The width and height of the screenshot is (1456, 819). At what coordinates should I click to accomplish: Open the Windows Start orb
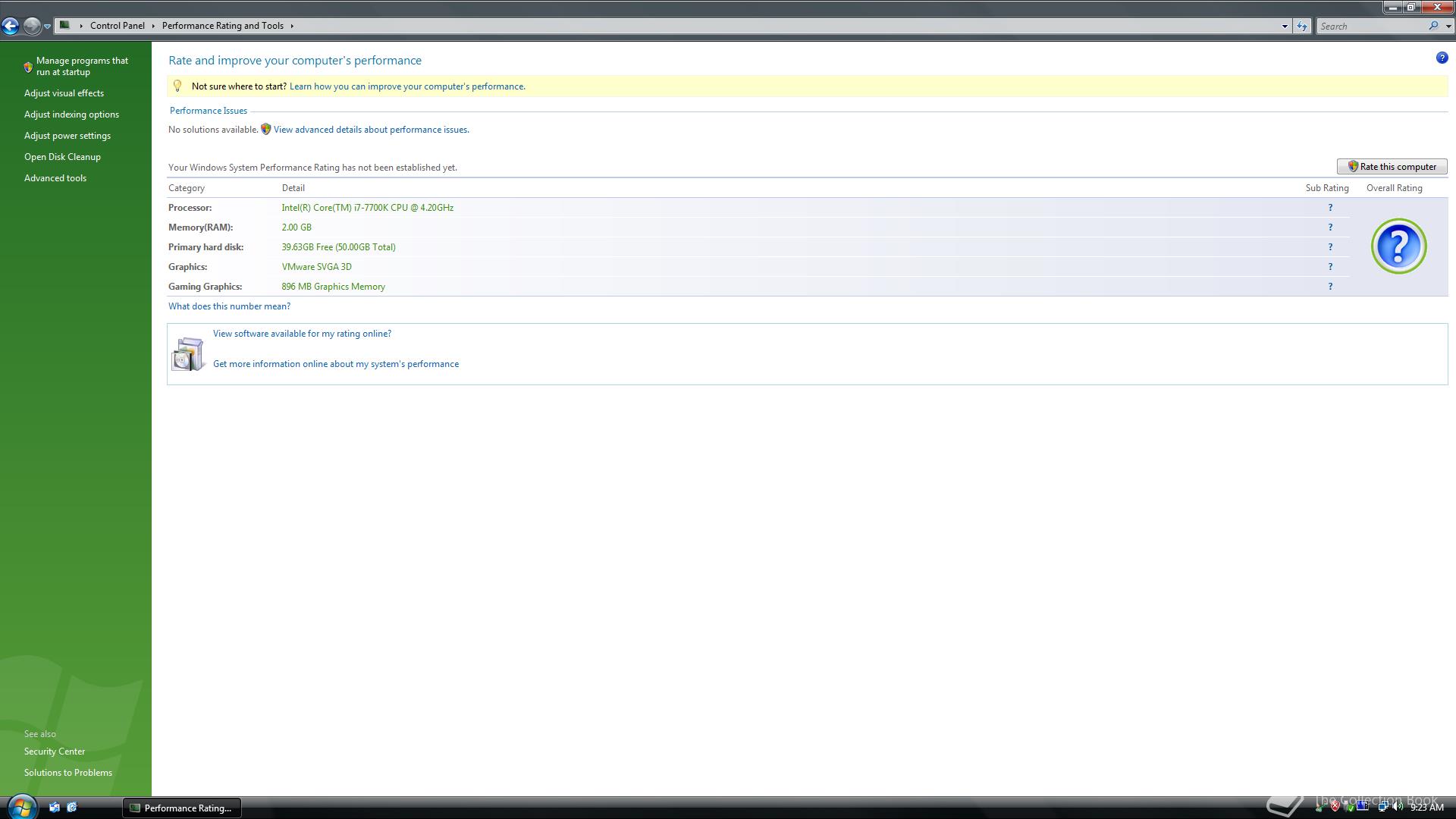(x=22, y=808)
